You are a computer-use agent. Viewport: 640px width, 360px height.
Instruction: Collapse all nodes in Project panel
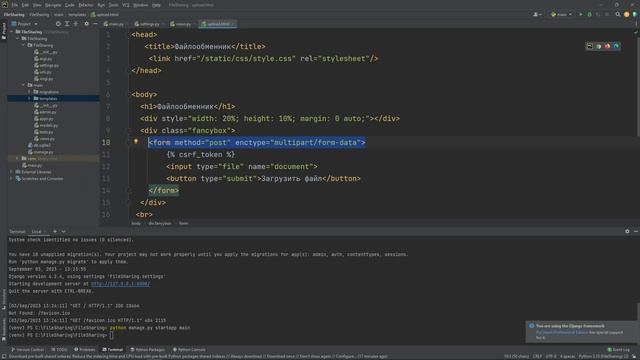[x=76, y=24]
